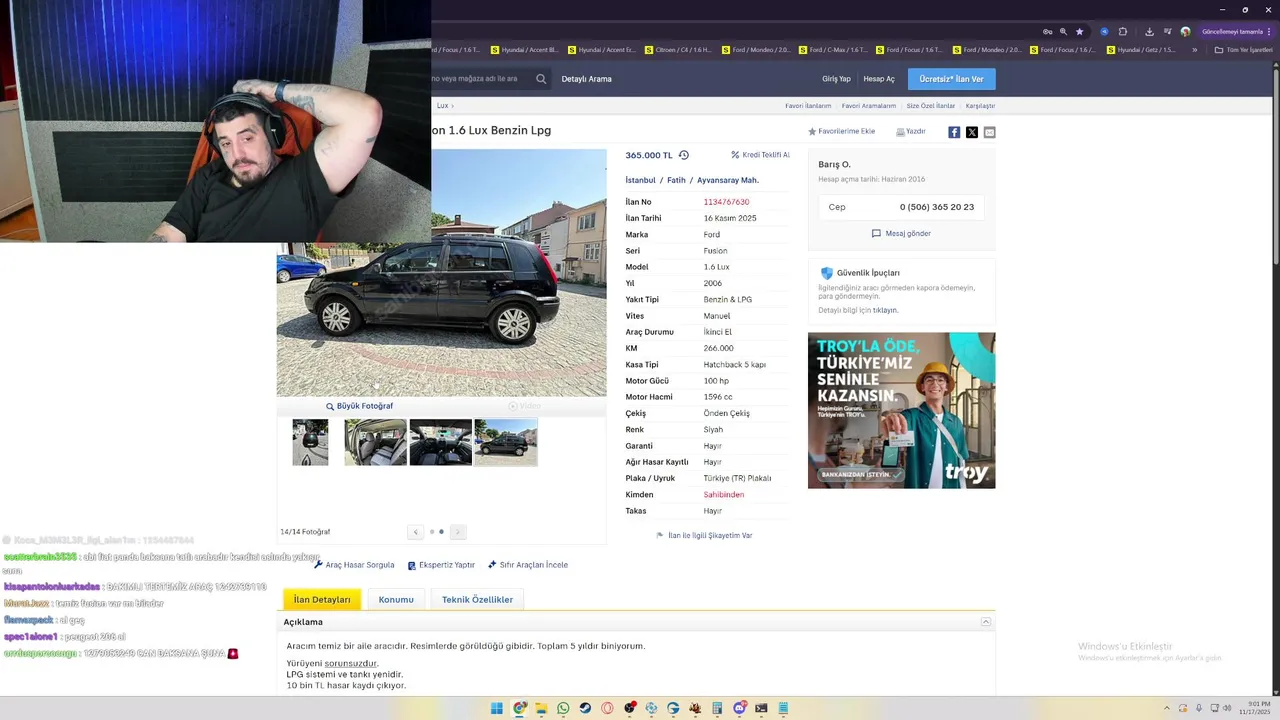This screenshot has height=720, width=1280.
Task: Switch to Teknik Özellikler tab
Action: pyautogui.click(x=477, y=599)
